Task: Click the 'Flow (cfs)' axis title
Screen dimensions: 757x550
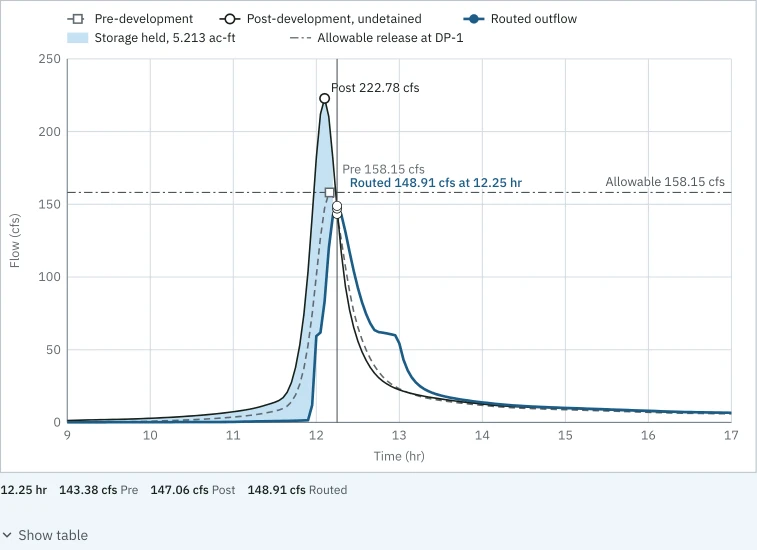Action: pyautogui.click(x=14, y=240)
